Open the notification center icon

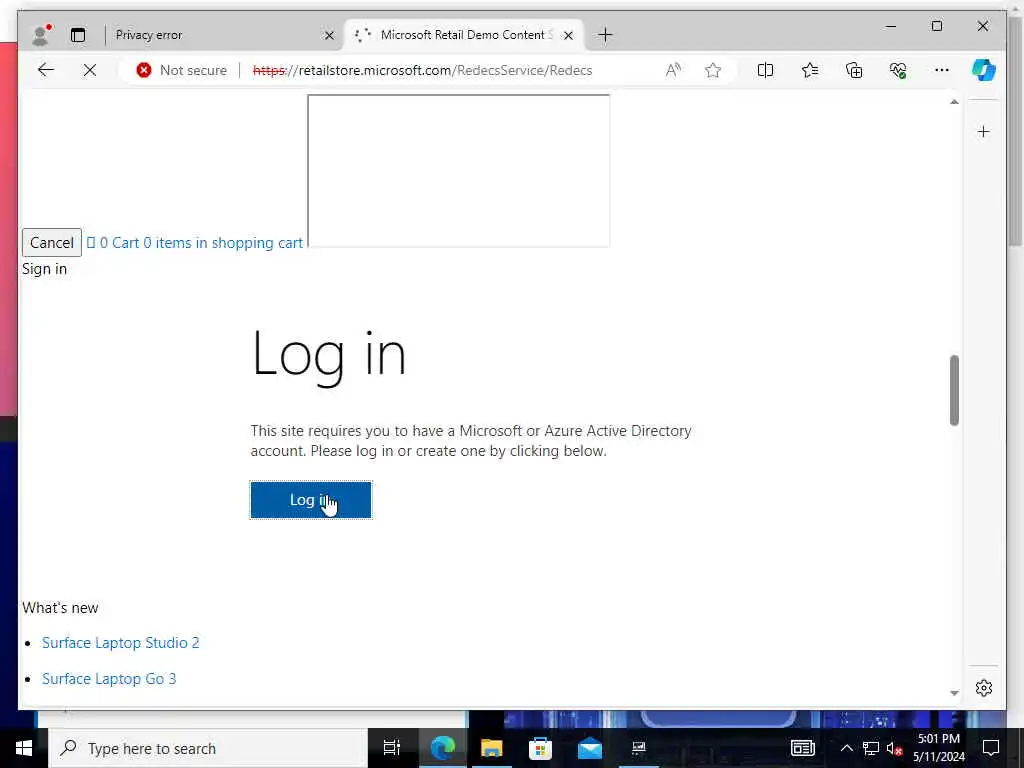pyautogui.click(x=991, y=748)
